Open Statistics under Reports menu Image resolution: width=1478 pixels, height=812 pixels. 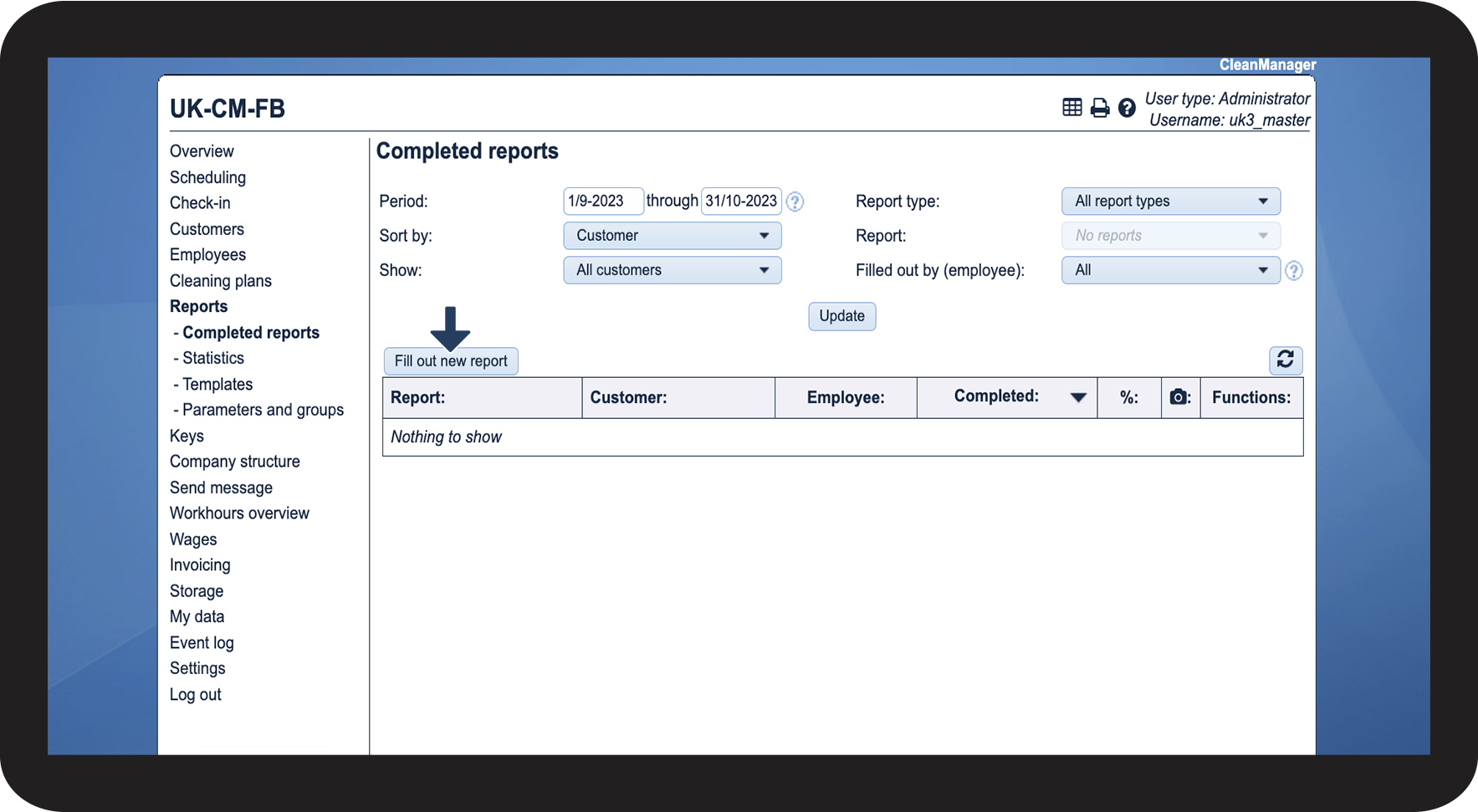point(213,358)
